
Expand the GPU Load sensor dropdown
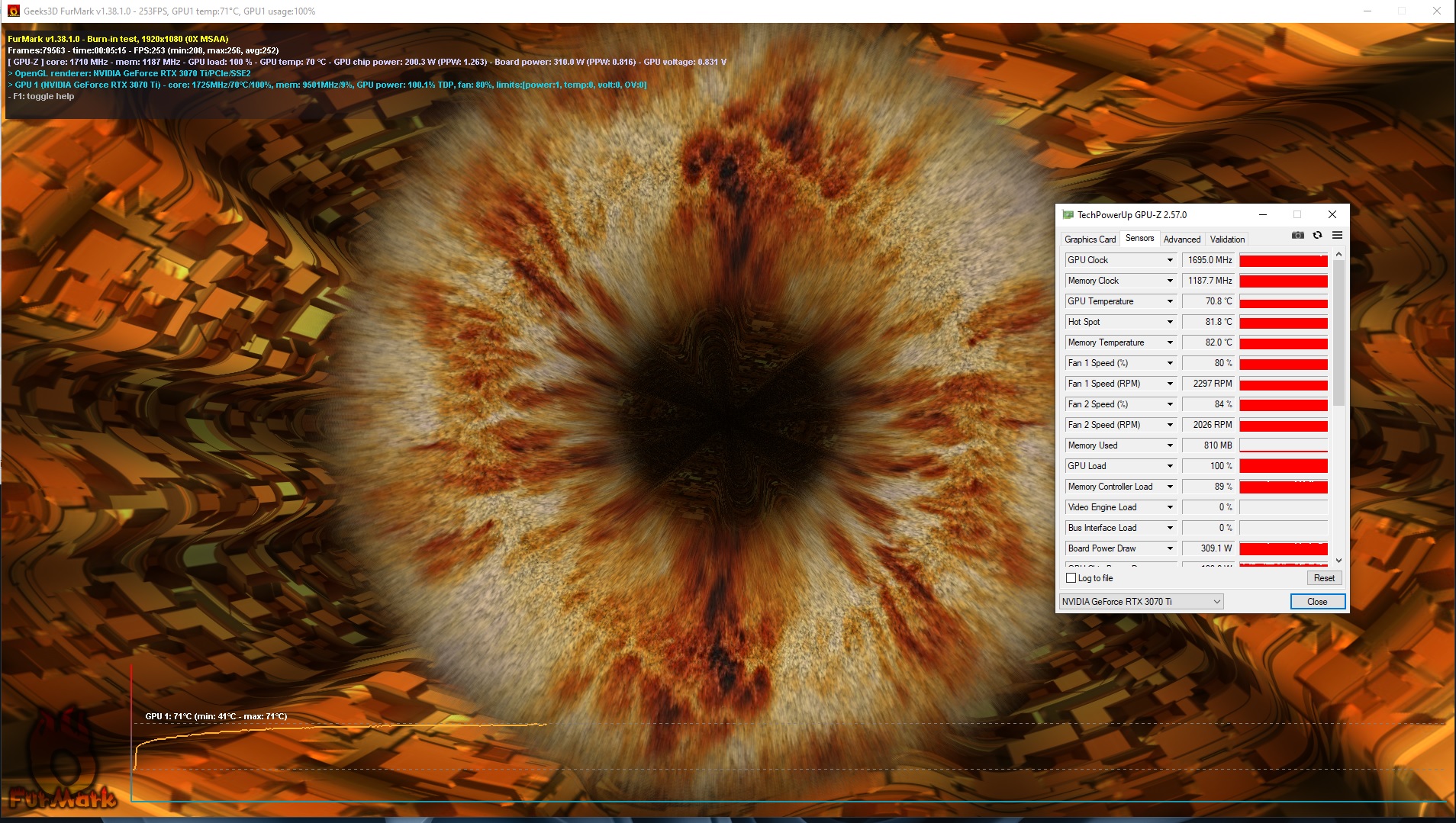click(1170, 466)
